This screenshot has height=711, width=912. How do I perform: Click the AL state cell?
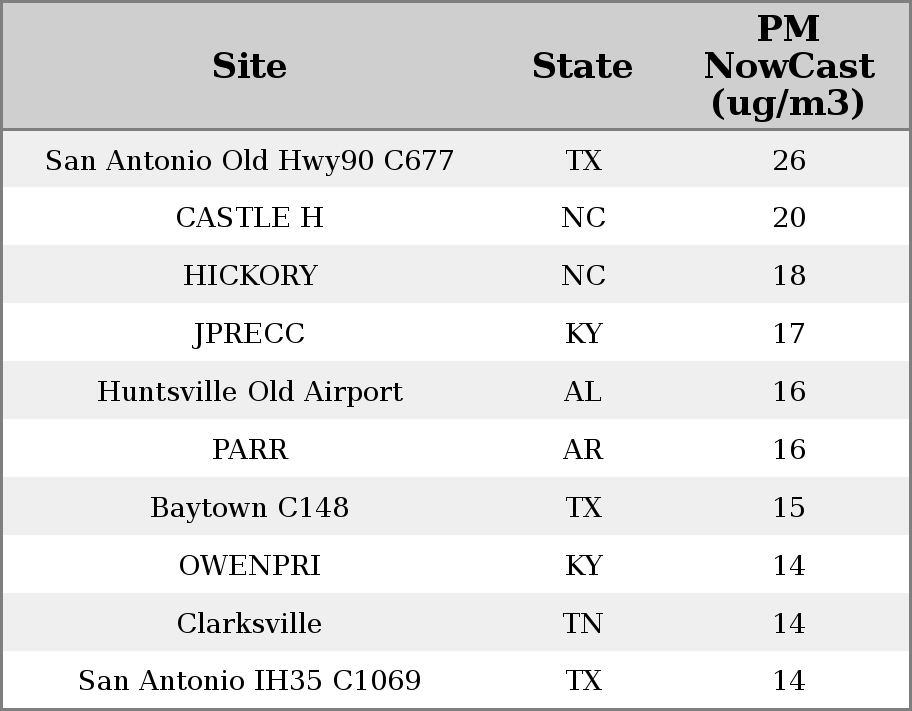(x=583, y=392)
